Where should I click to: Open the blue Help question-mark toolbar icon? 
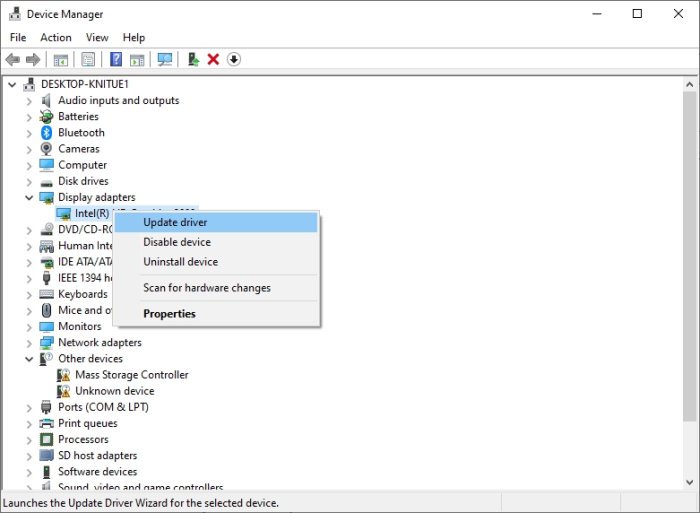point(116,59)
